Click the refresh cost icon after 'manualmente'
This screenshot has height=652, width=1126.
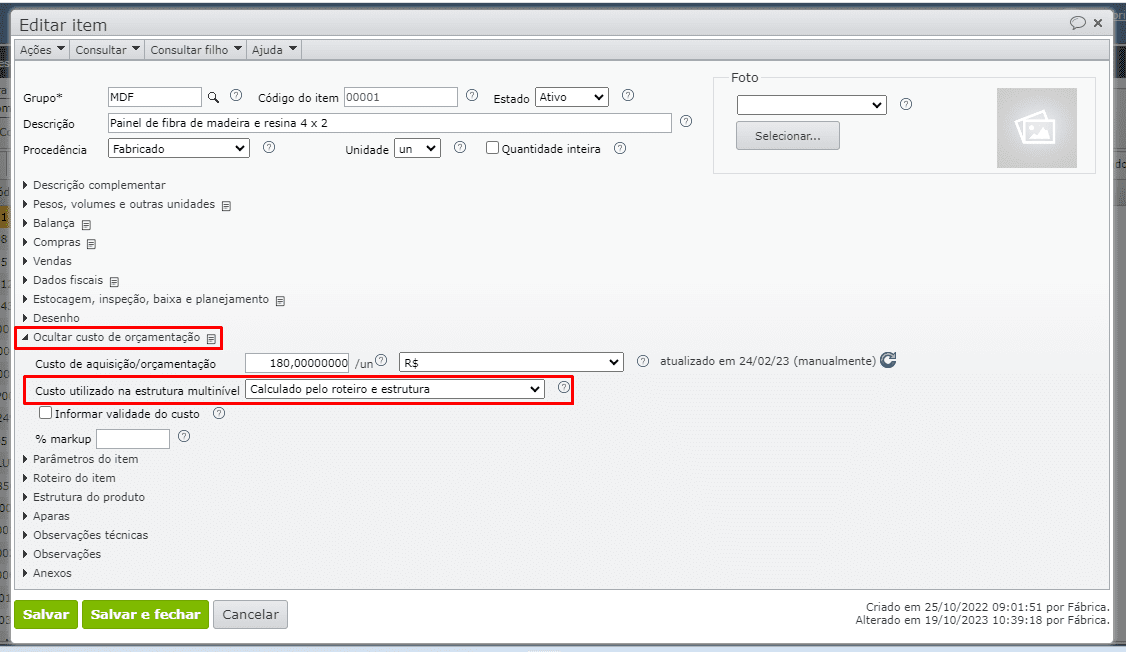click(888, 360)
